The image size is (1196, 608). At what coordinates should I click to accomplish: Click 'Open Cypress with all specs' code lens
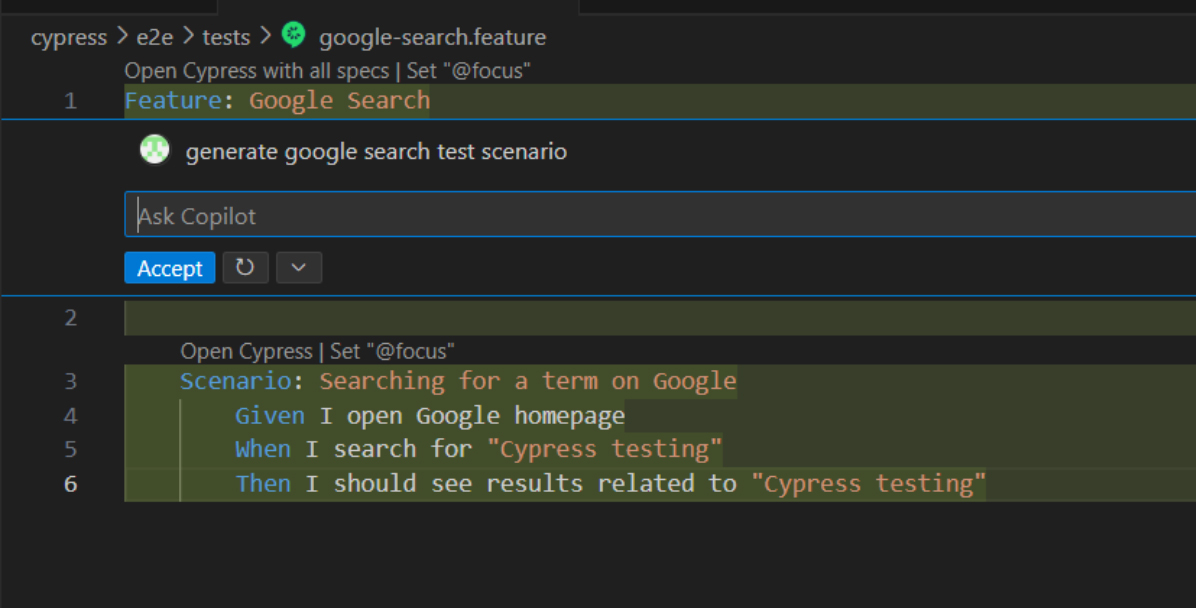click(257, 71)
